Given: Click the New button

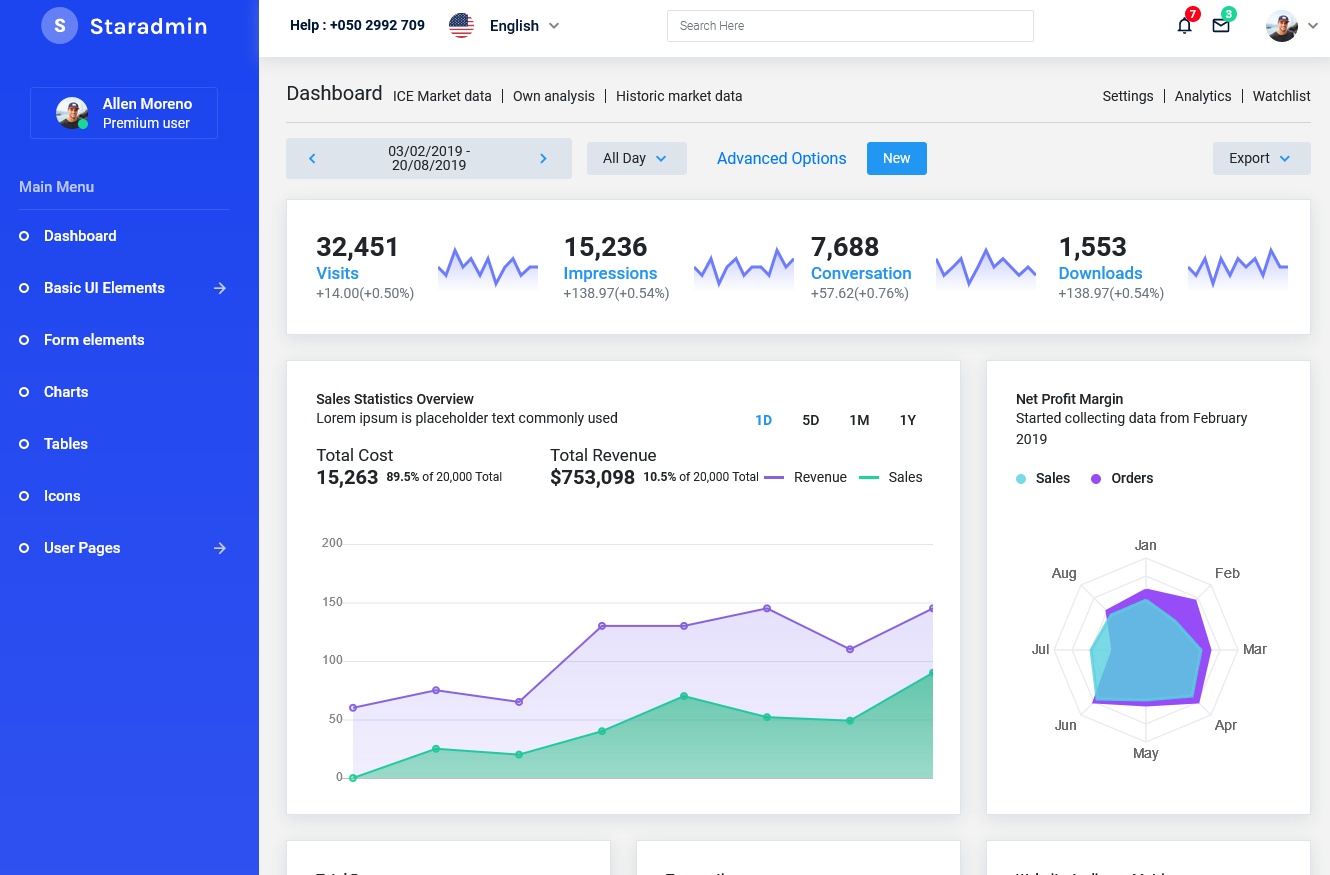Looking at the screenshot, I should 897,158.
